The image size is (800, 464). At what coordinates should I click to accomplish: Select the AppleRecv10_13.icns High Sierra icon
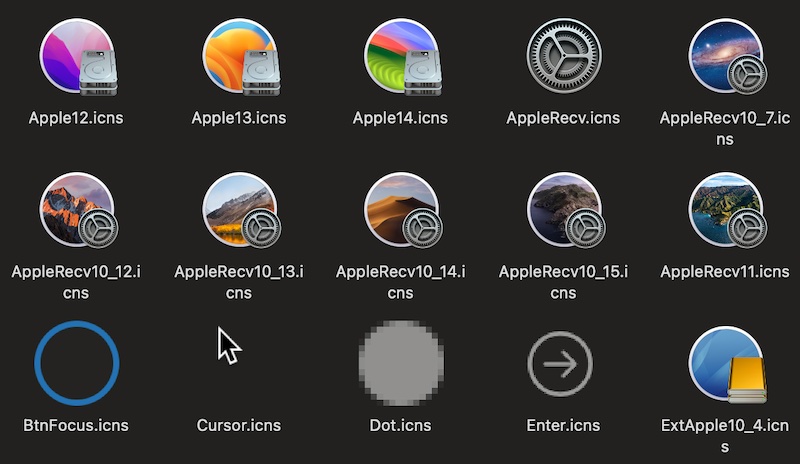pos(241,210)
